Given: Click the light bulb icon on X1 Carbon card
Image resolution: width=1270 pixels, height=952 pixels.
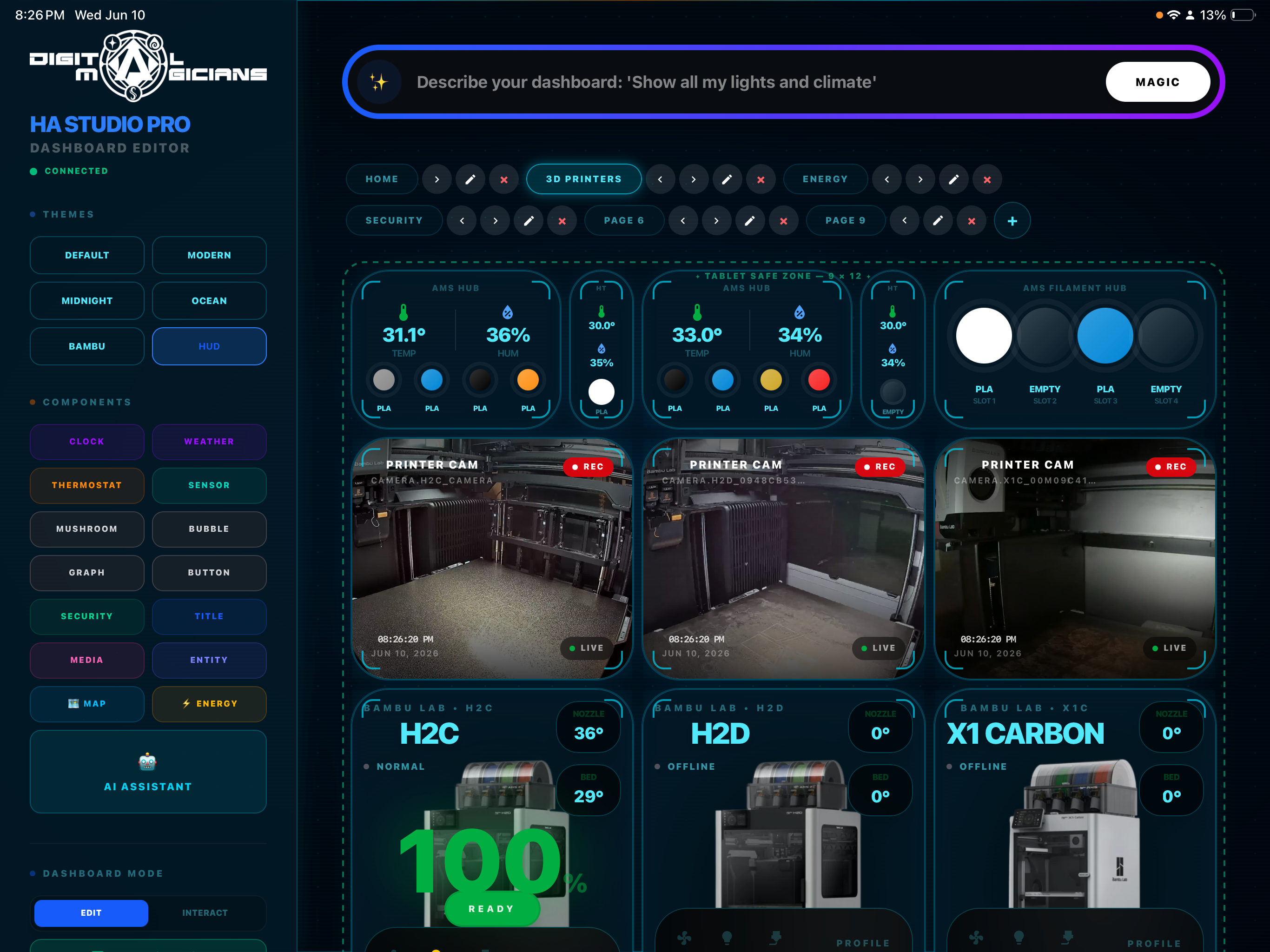Looking at the screenshot, I should coord(1019,938).
